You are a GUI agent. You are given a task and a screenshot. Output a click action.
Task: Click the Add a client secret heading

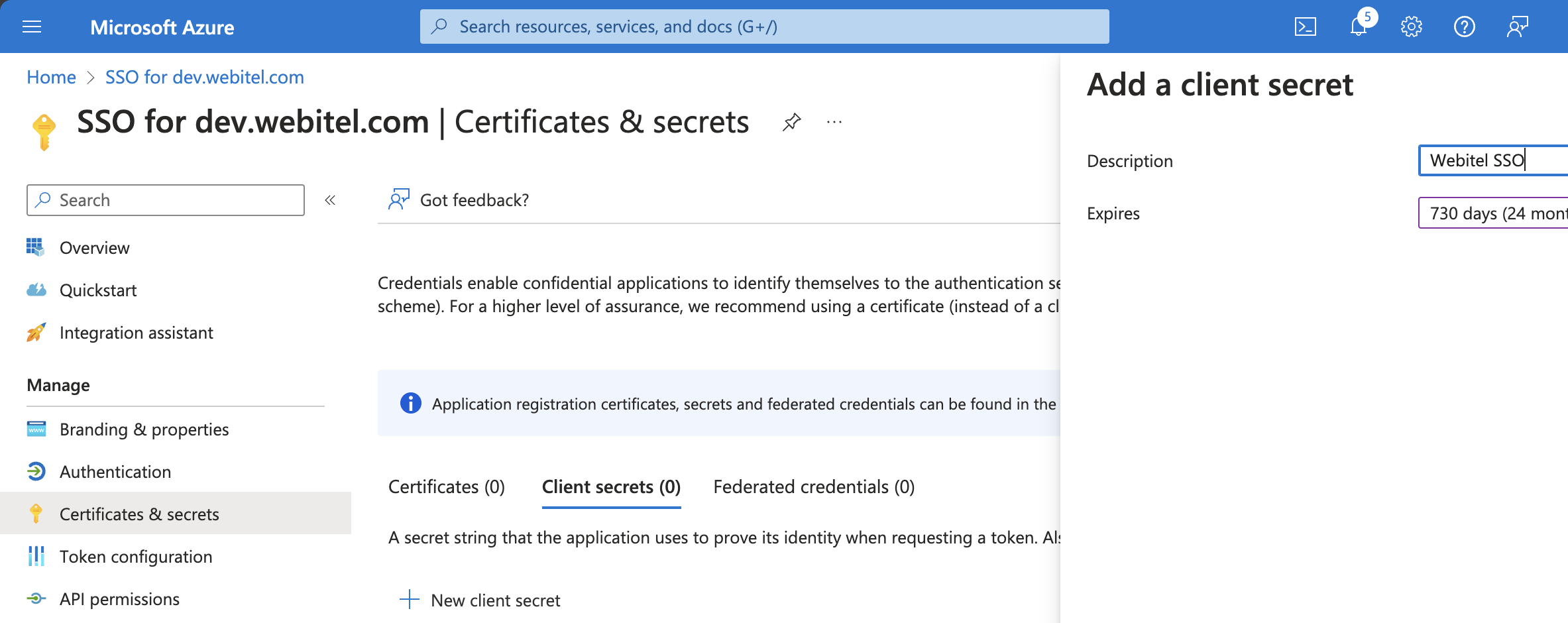click(1220, 85)
